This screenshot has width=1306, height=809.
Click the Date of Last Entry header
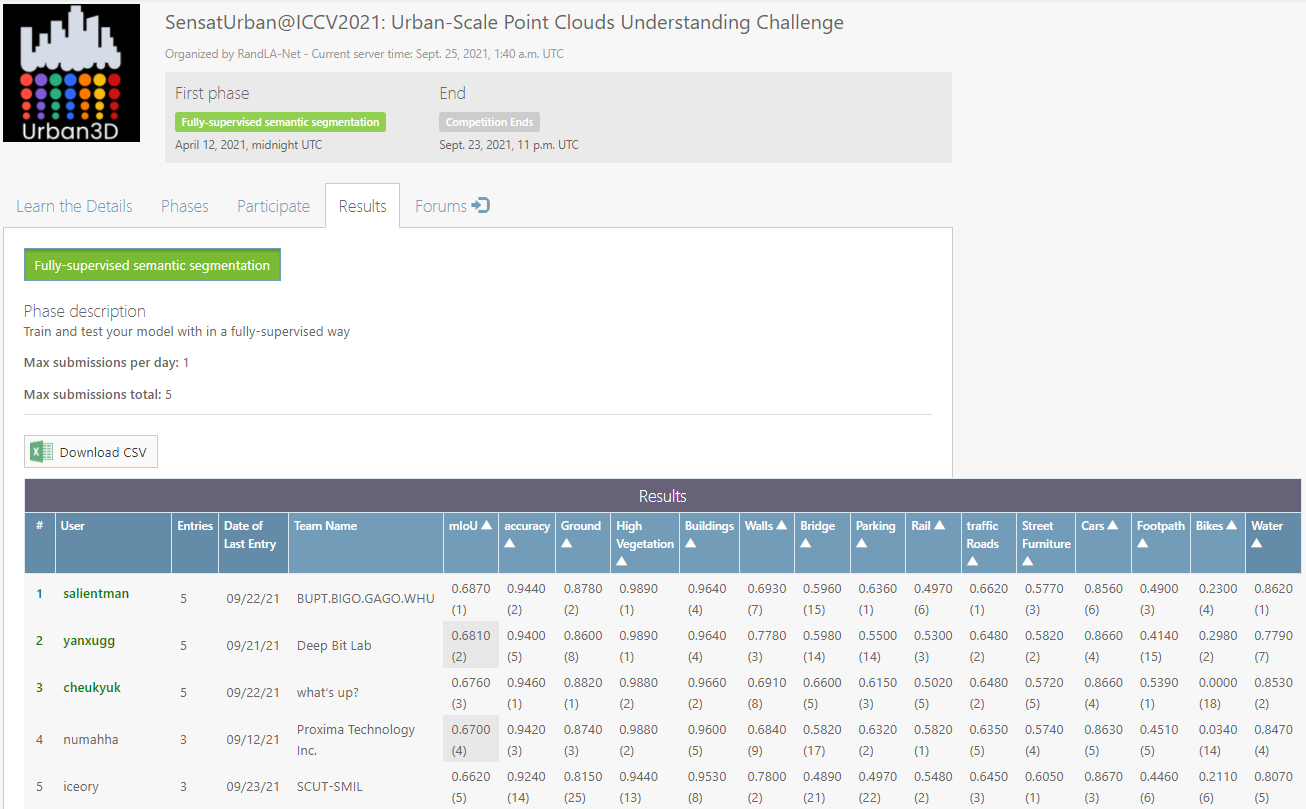pos(253,543)
